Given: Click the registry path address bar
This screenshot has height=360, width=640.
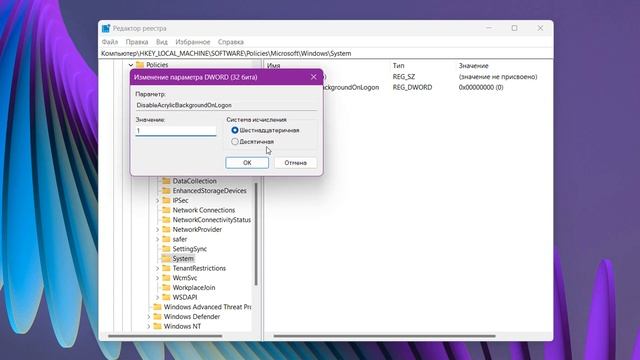Looking at the screenshot, I should click(327, 53).
